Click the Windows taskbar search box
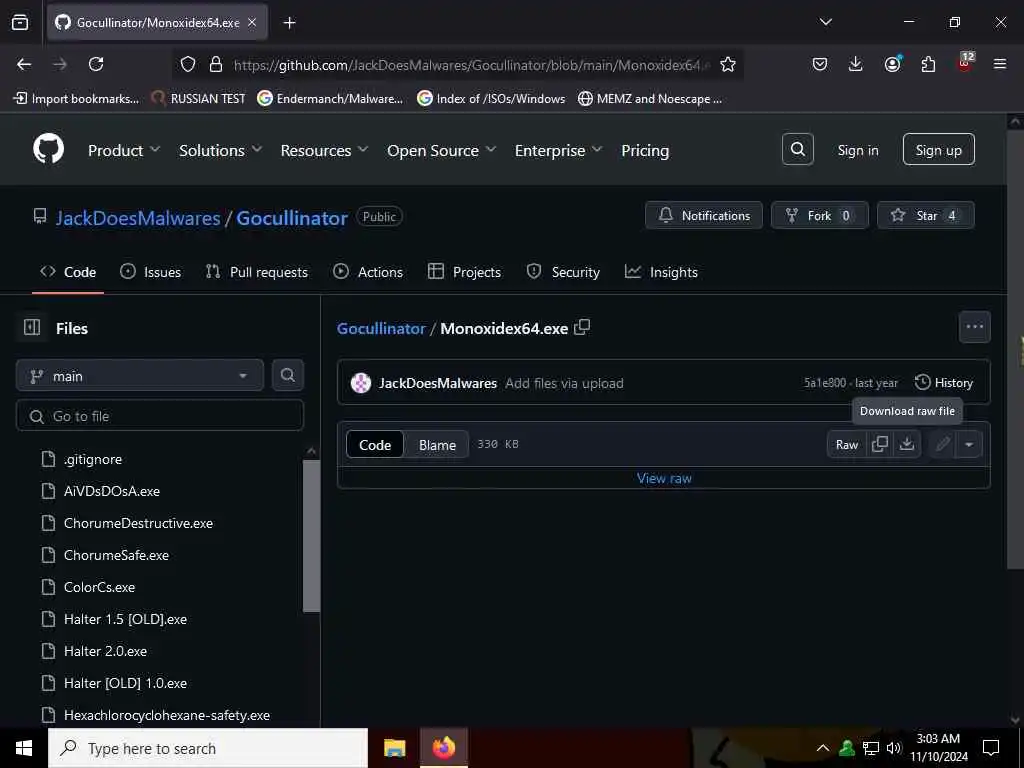This screenshot has height=768, width=1024. [208, 748]
